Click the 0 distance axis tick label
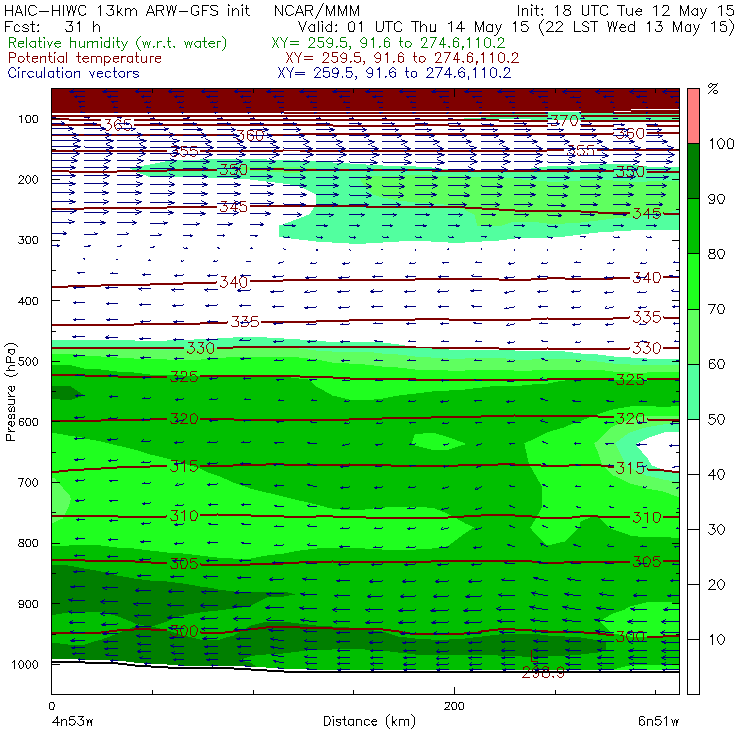The image size is (740, 740). click(52, 706)
